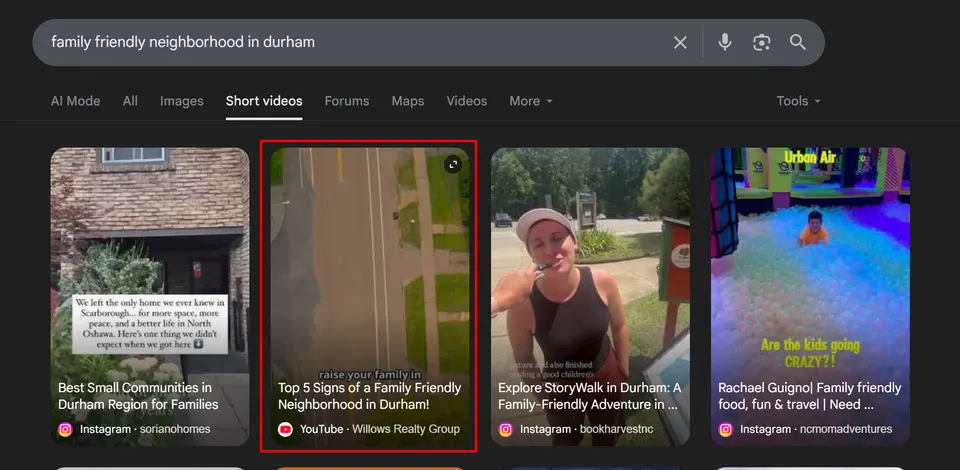
Task: Open Explore StoryWalk in Durham video
Action: click(590, 396)
